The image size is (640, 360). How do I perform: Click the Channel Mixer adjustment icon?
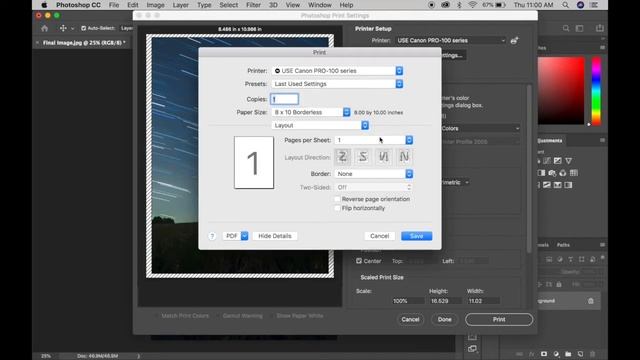(x=563, y=173)
